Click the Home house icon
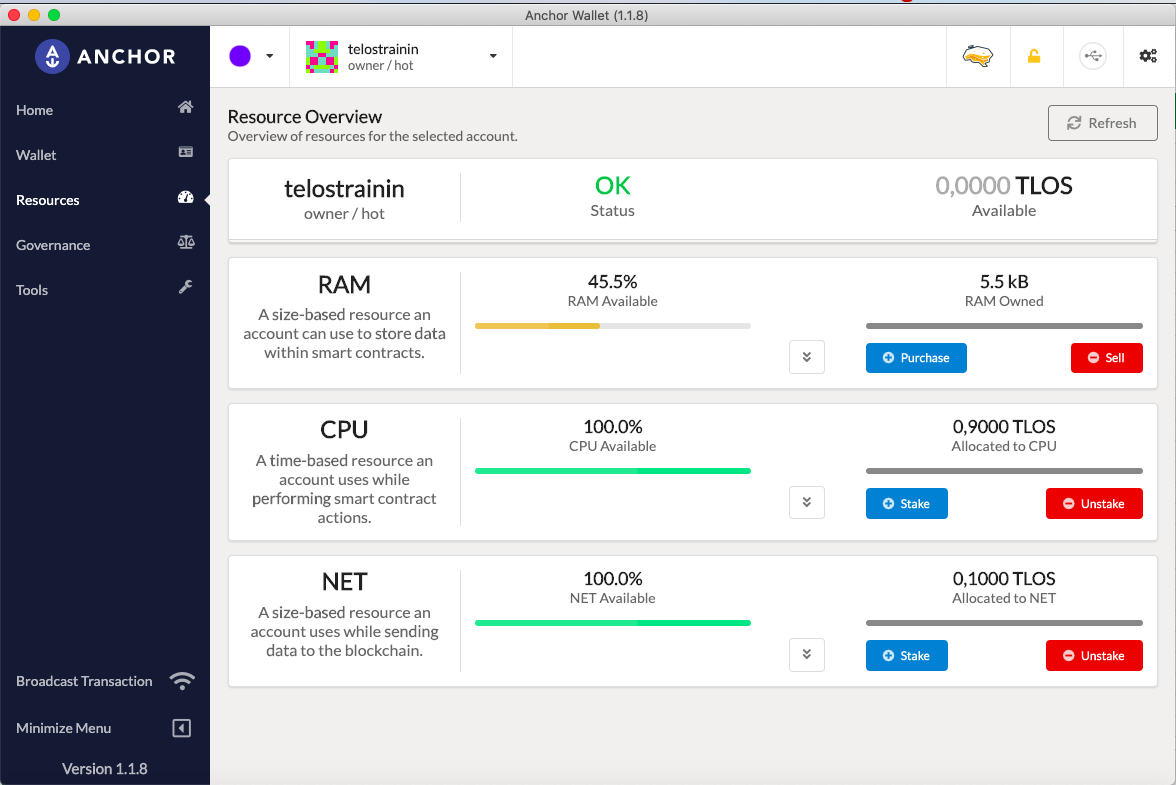 point(185,107)
